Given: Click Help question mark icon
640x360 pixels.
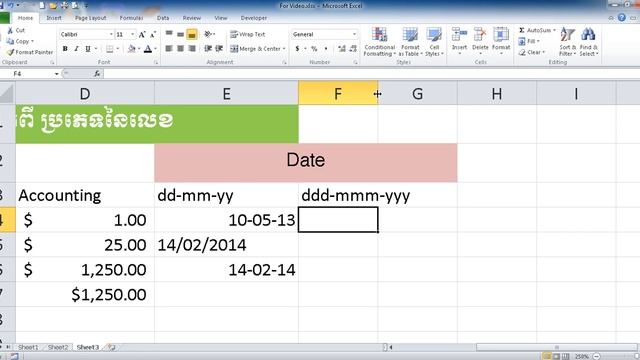Looking at the screenshot, I should tap(622, 17).
